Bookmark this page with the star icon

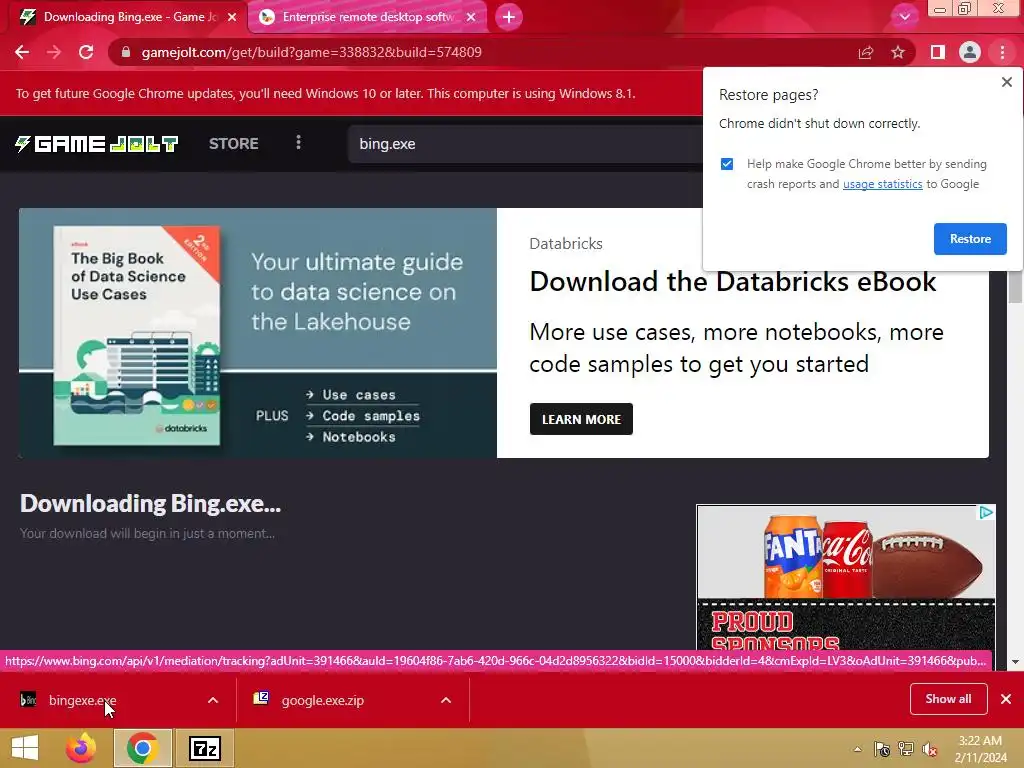click(x=898, y=52)
